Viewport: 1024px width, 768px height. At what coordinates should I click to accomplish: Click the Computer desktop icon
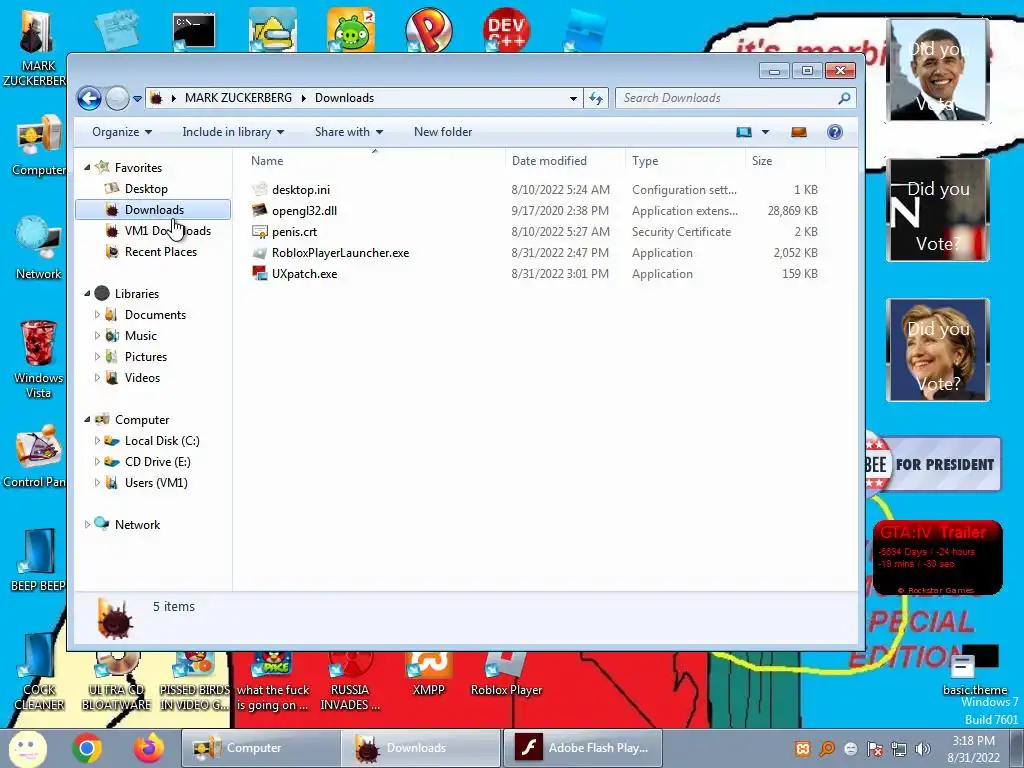pyautogui.click(x=38, y=145)
